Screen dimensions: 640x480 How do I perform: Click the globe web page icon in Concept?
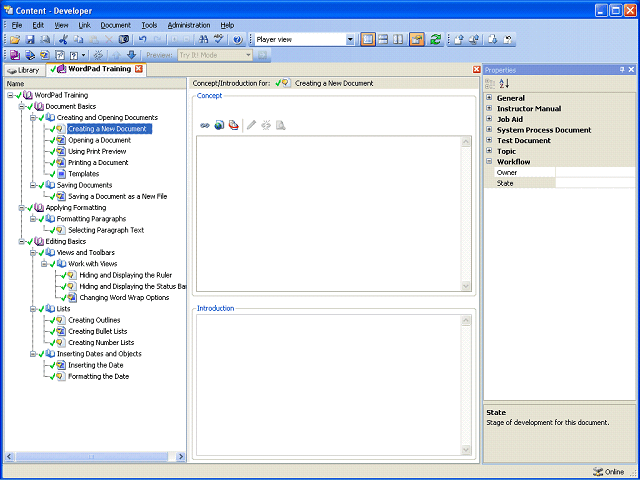[x=220, y=125]
